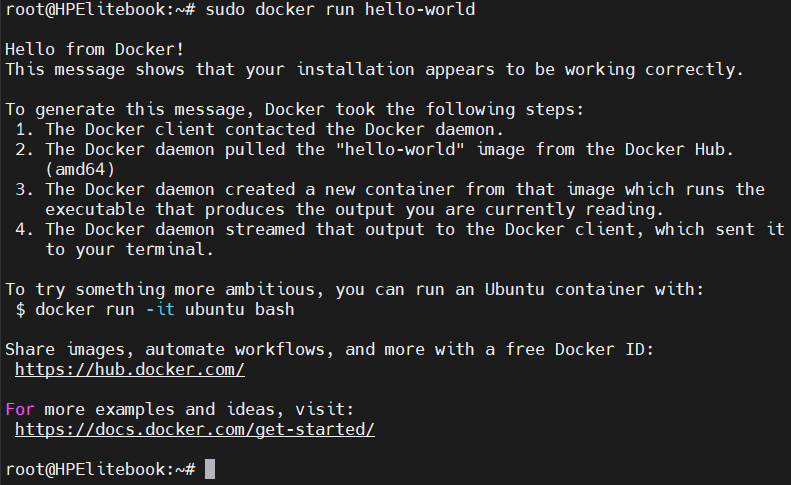The image size is (791, 485).
Task: Click the '$' sign before docker run
Action: click(20, 309)
